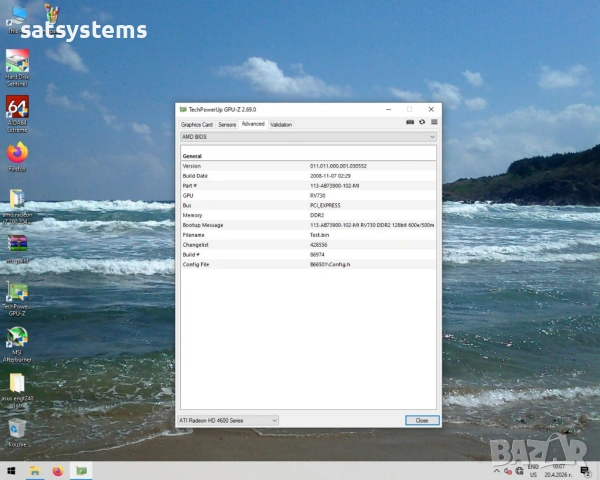Click the GPU value RV730
This screenshot has height=480, width=600.
318,196
